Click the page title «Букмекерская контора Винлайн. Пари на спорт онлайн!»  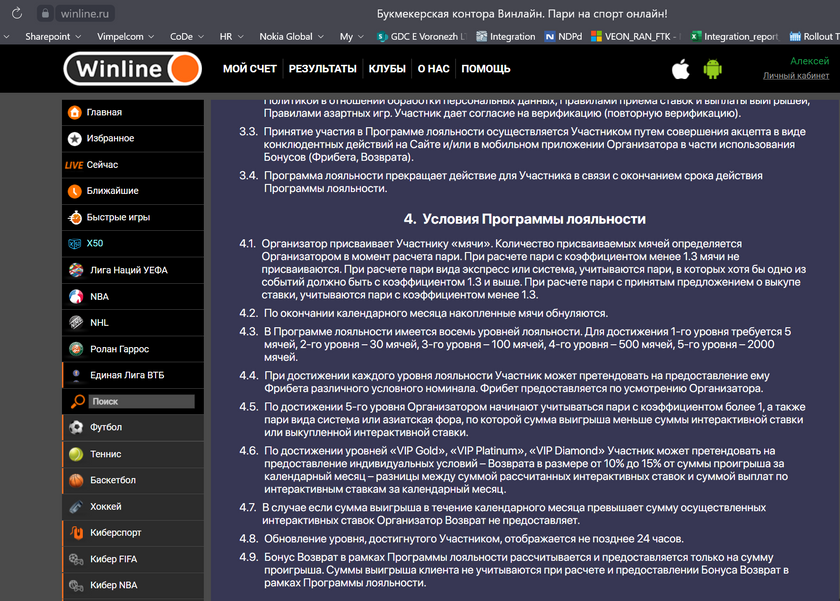(522, 13)
